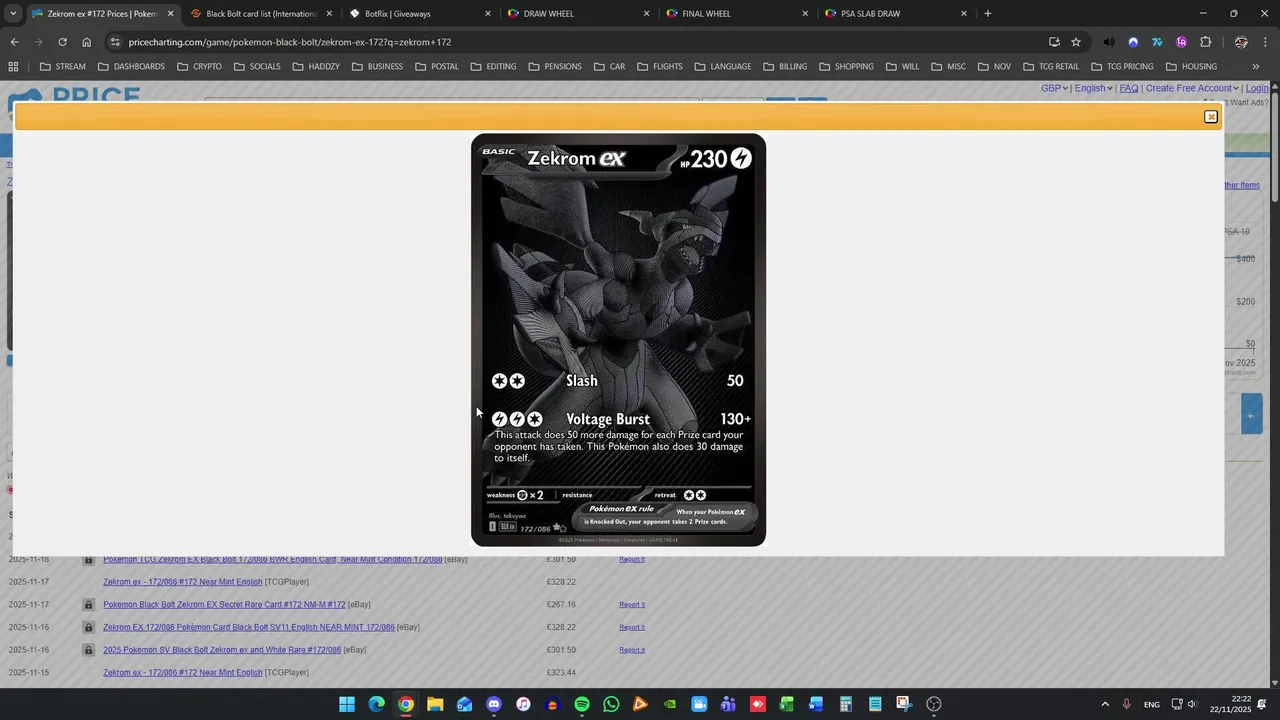This screenshot has width=1280, height=720.
Task: Open Excel from taskbar
Action: pyautogui.click(x=787, y=704)
